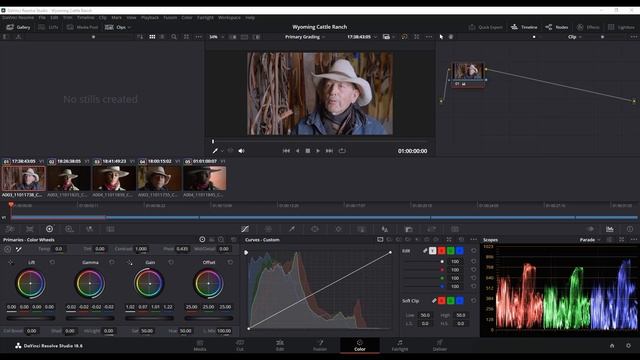Switch to the Fairlight page tab
640x360 pixels.
point(400,345)
